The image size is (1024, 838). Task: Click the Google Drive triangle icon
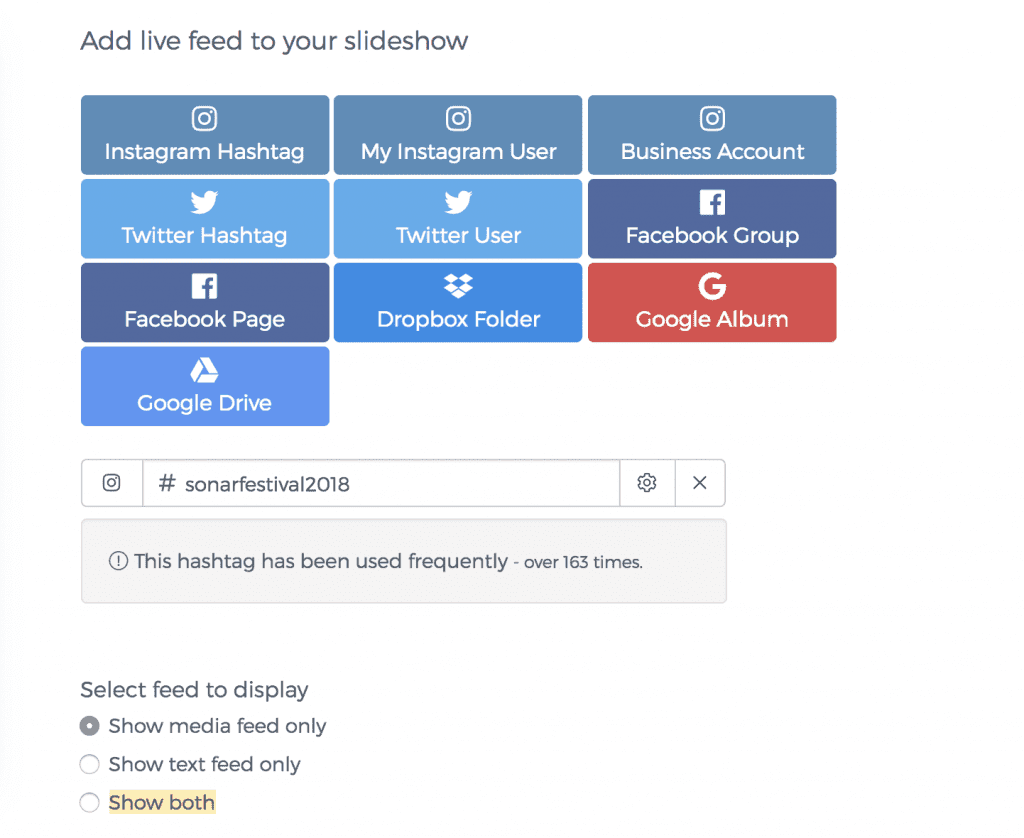coord(204,371)
